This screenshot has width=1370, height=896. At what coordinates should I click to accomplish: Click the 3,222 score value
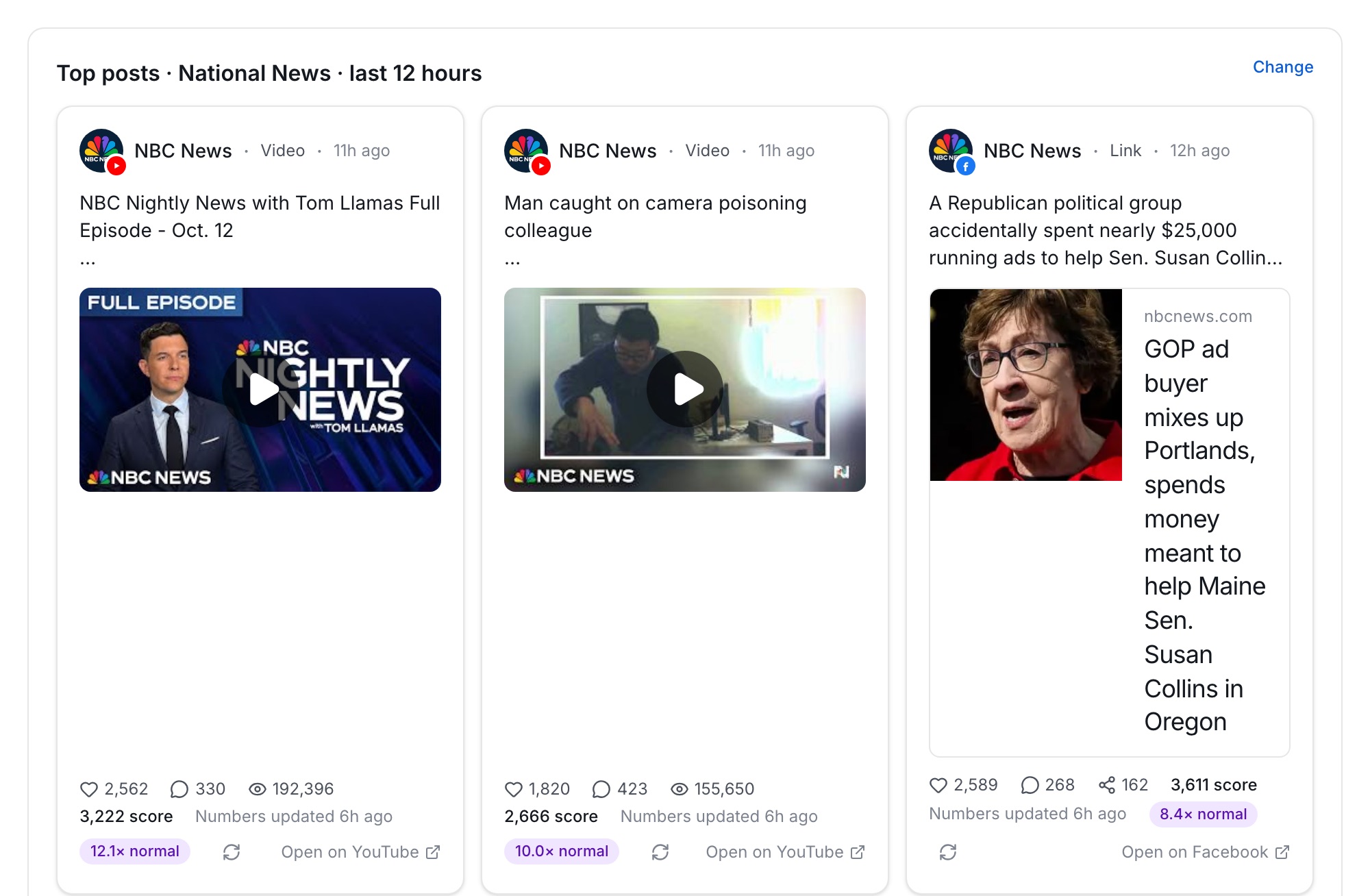126,817
